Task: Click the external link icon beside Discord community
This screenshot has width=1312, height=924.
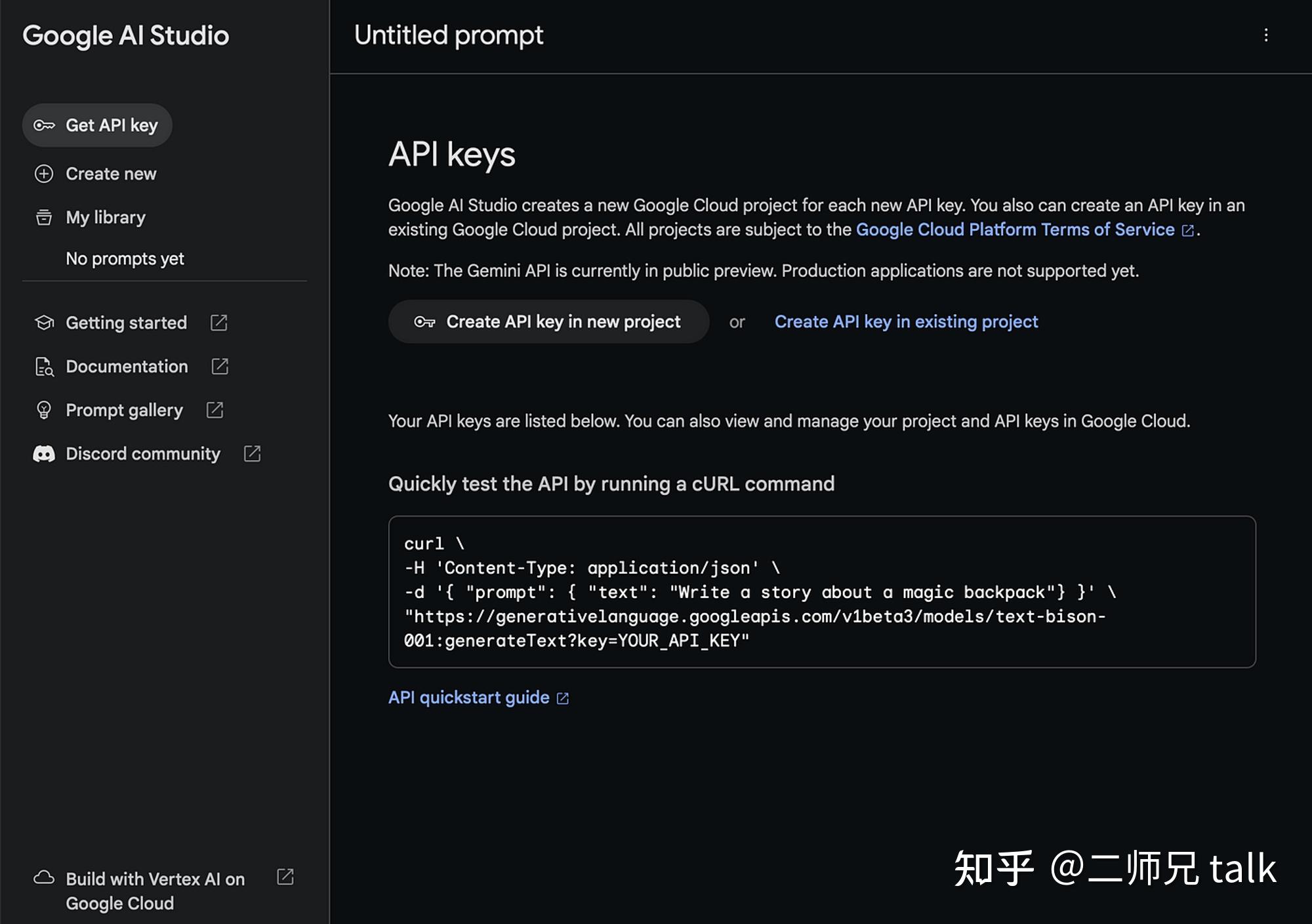Action: (252, 453)
